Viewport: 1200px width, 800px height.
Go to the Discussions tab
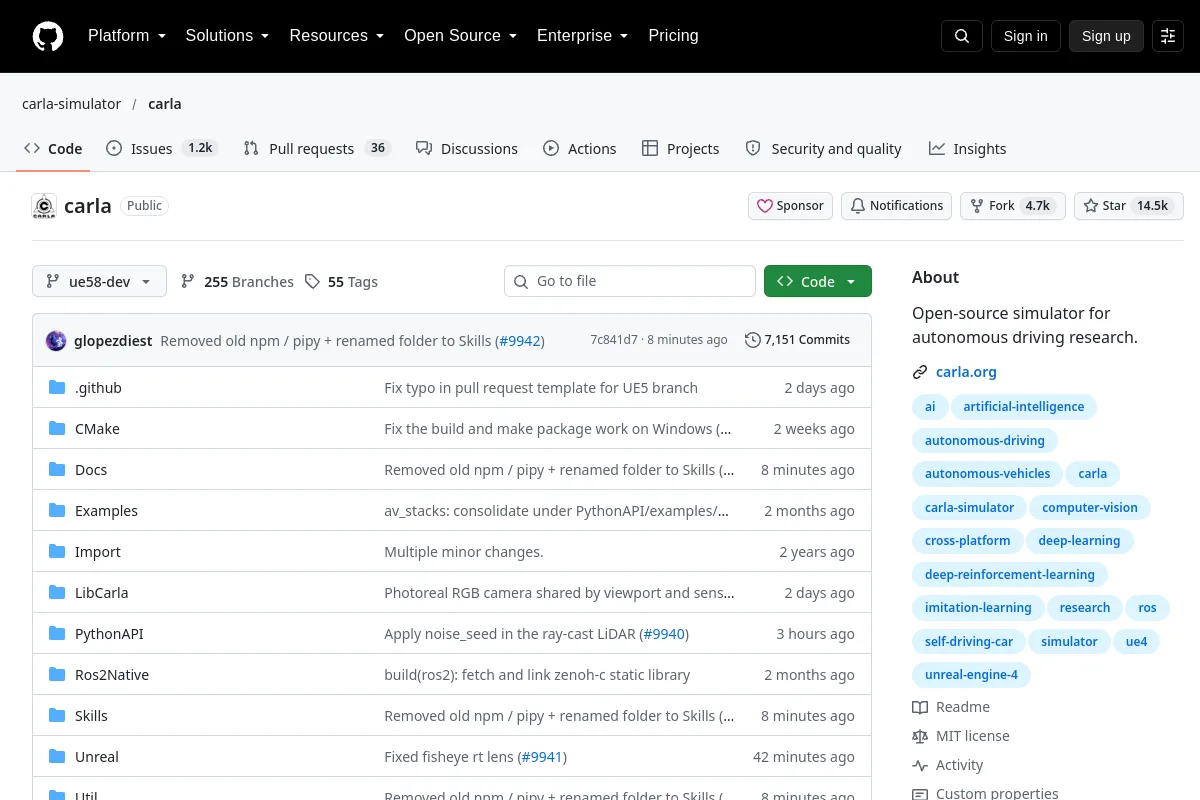[x=467, y=148]
